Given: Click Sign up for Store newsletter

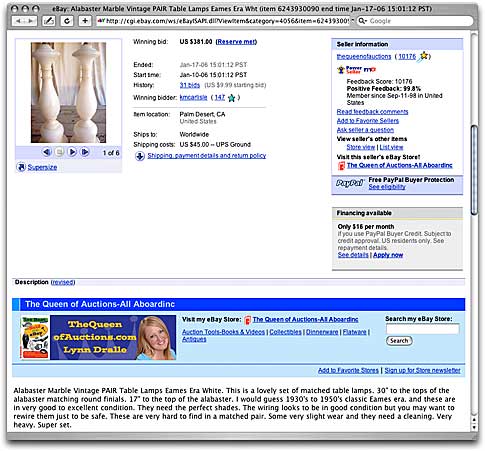Looking at the screenshot, I should pyautogui.click(x=422, y=370).
